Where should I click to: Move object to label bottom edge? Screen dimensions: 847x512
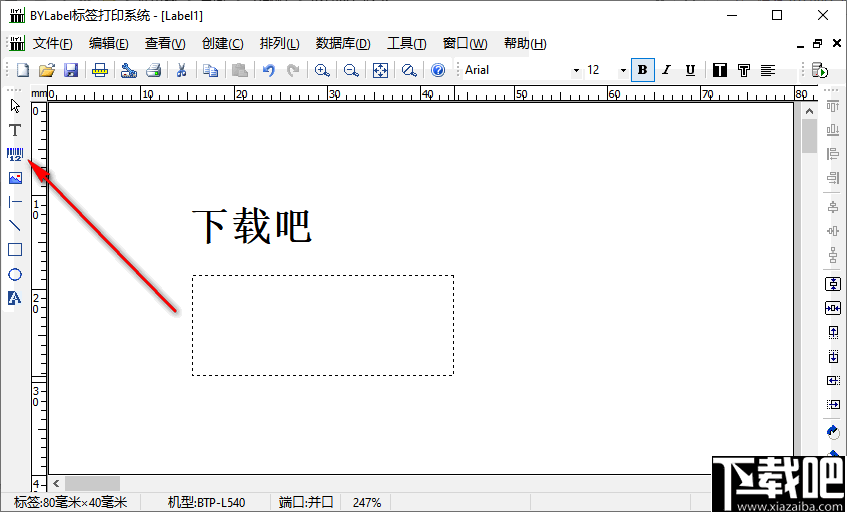pos(833,356)
